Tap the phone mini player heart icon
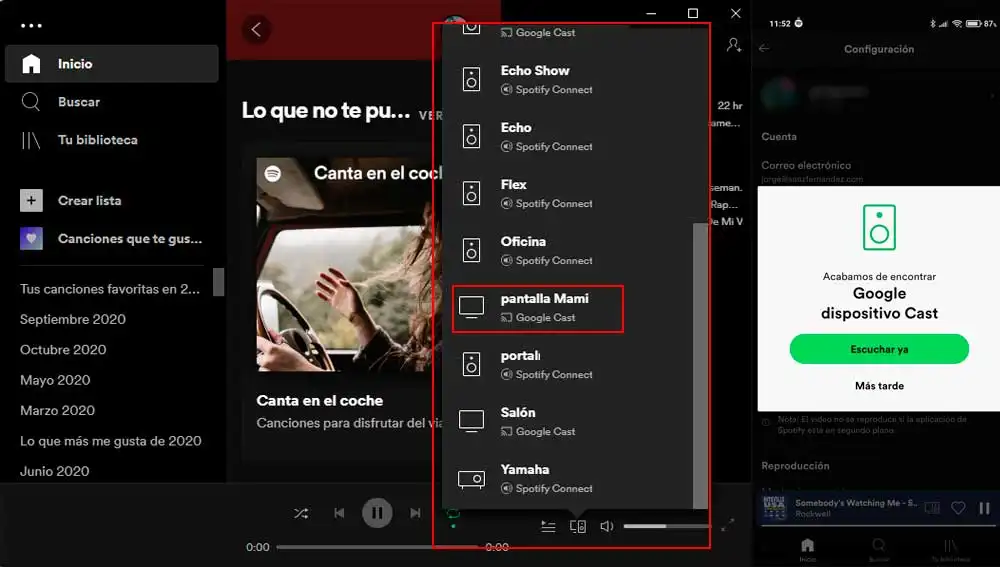 [958, 508]
